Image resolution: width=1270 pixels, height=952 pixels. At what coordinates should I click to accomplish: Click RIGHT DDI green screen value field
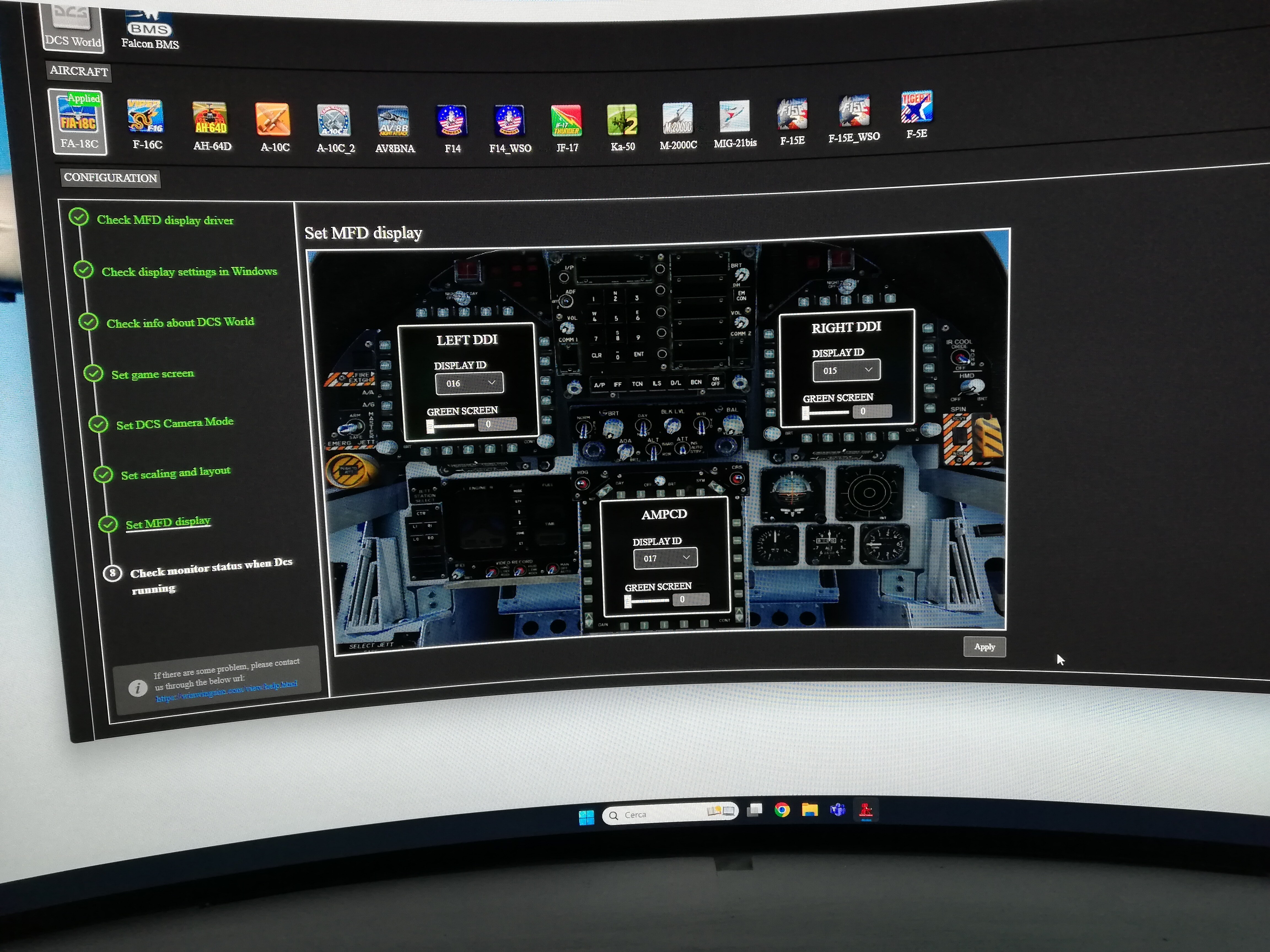pos(872,411)
